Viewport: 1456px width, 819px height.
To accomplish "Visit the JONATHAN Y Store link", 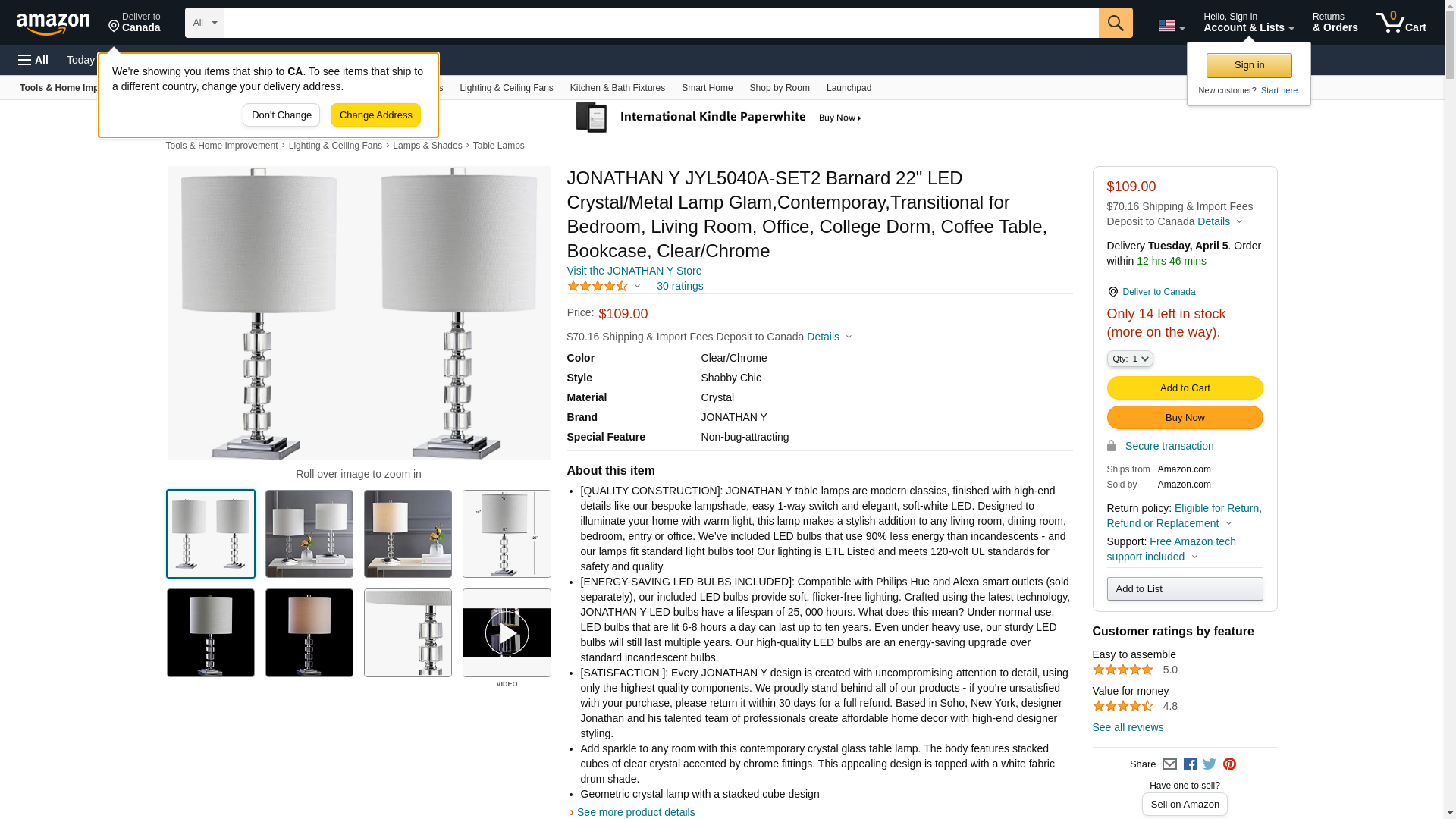I will point(634,271).
